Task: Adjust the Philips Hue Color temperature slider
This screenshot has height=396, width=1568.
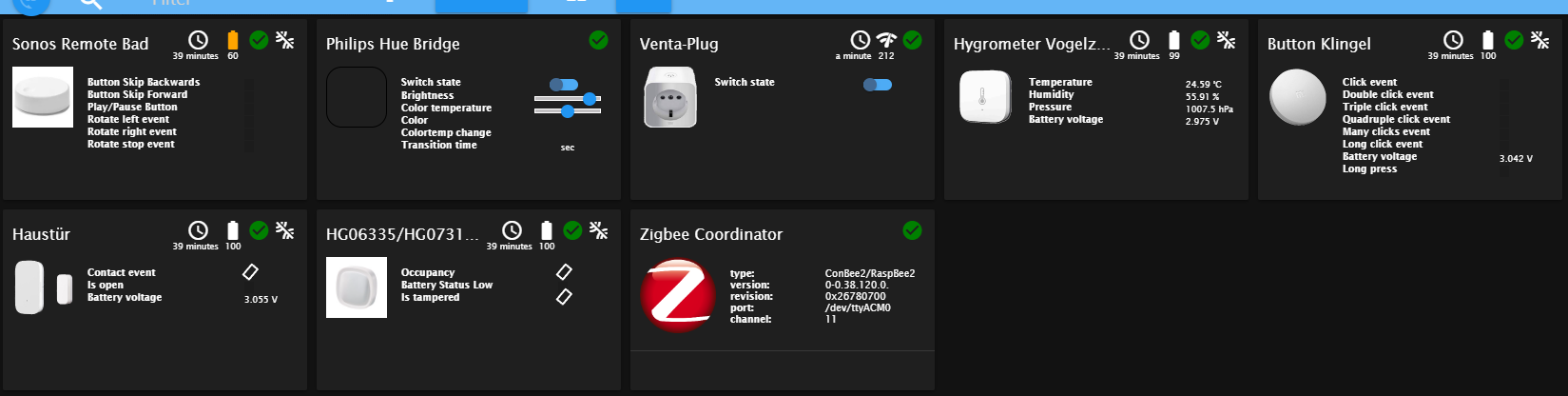Action: coord(568,111)
